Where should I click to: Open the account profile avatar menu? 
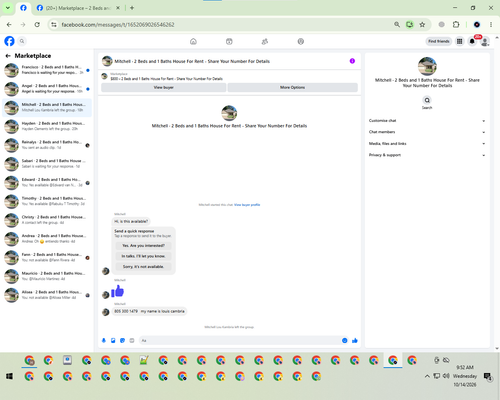pyautogui.click(x=485, y=41)
